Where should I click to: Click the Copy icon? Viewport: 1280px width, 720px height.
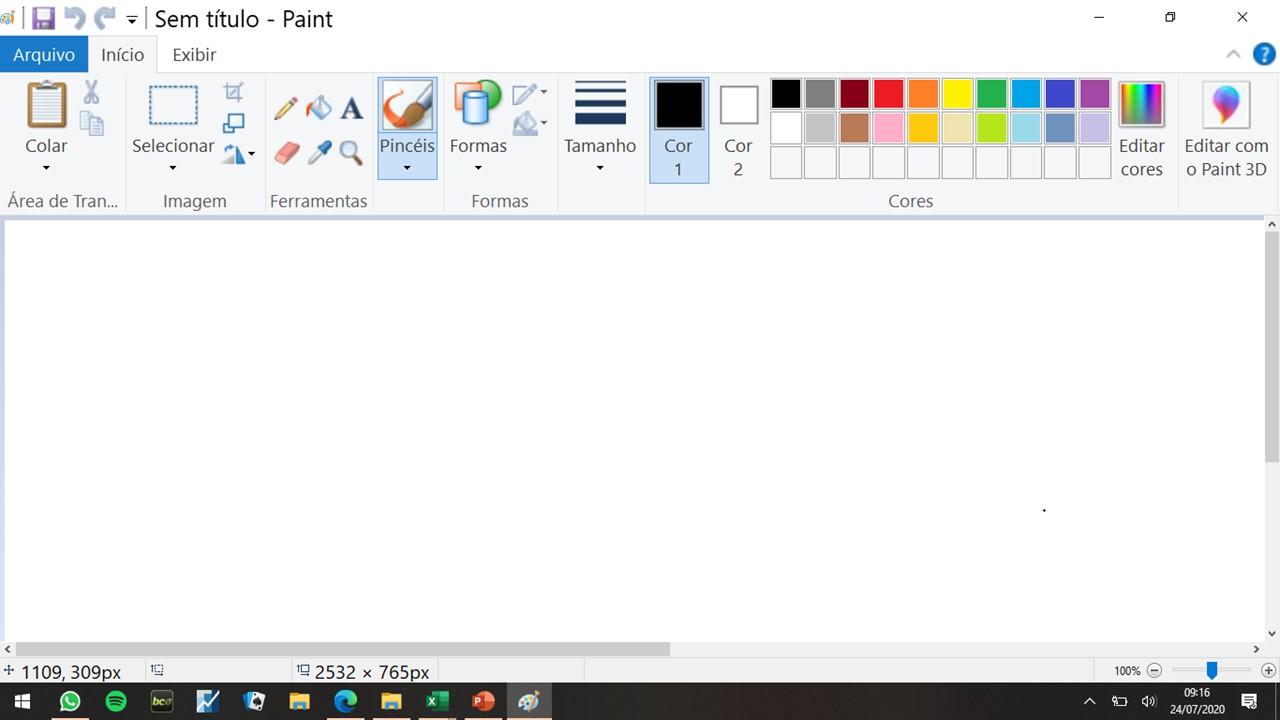pos(91,123)
